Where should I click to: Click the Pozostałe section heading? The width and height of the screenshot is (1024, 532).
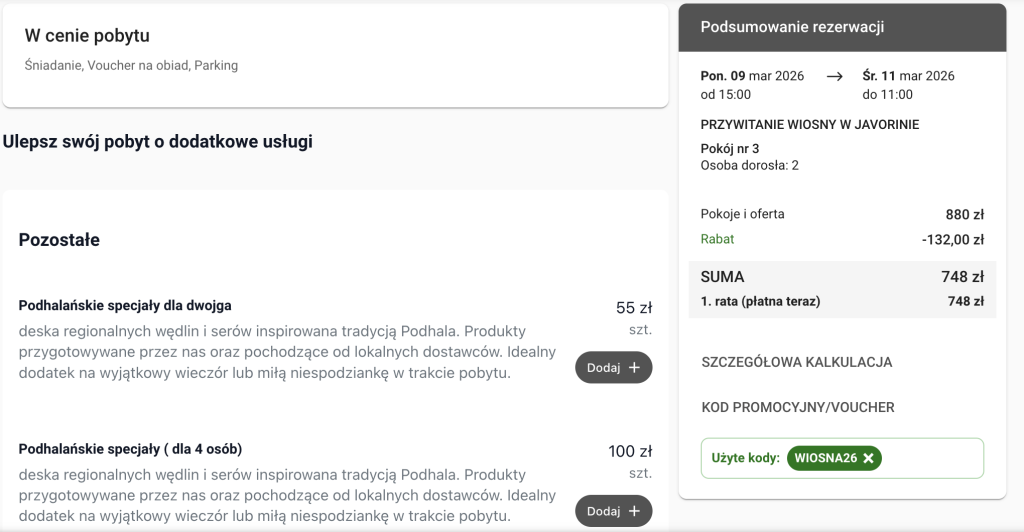[x=59, y=240]
